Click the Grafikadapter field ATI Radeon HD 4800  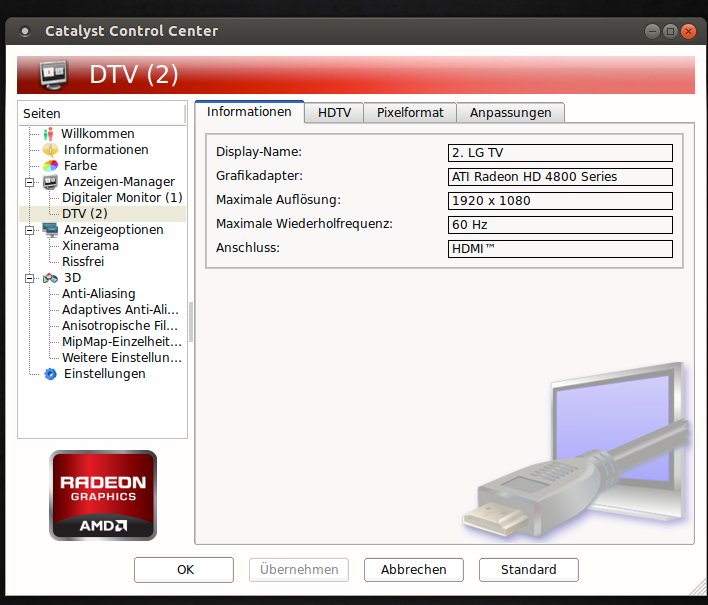coord(560,177)
